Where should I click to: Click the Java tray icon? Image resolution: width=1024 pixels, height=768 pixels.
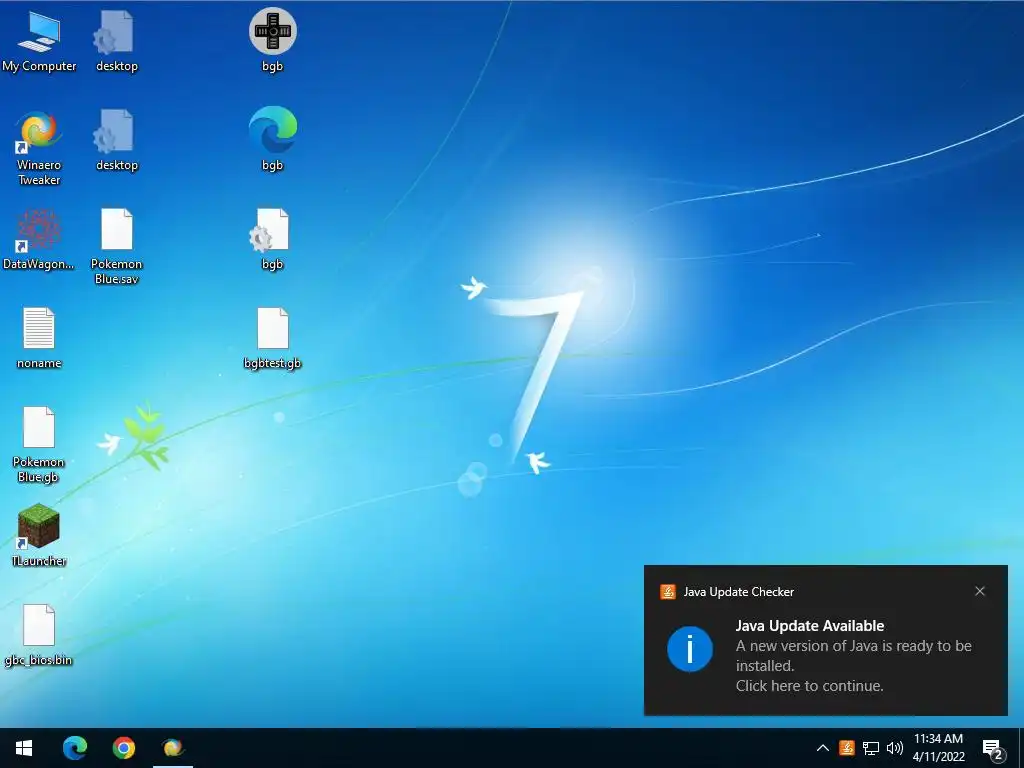(847, 748)
